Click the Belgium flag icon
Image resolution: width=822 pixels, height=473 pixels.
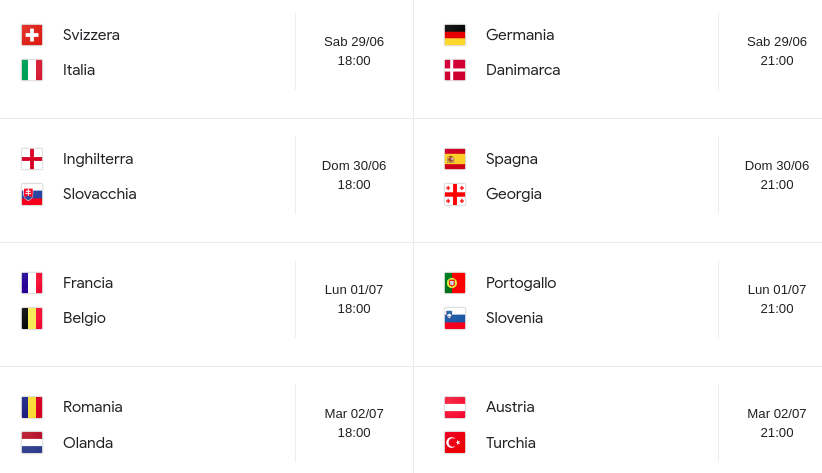click(32, 318)
